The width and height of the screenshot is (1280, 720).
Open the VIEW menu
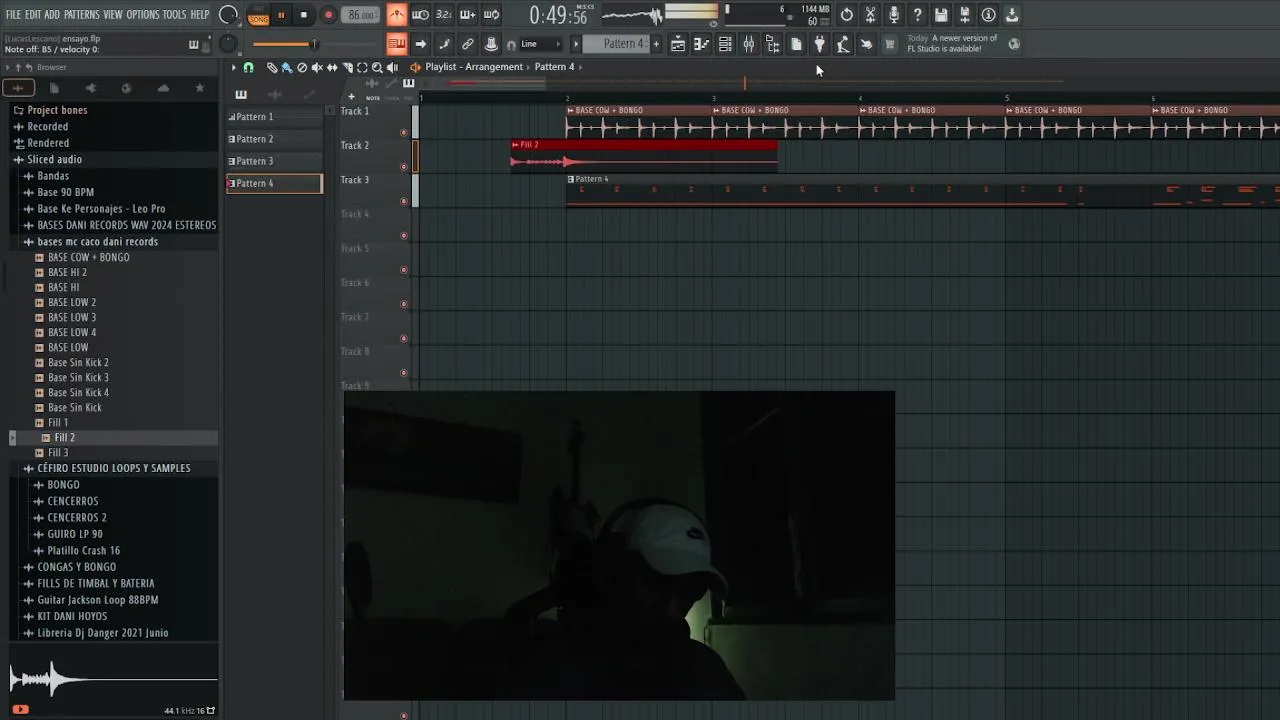(113, 15)
